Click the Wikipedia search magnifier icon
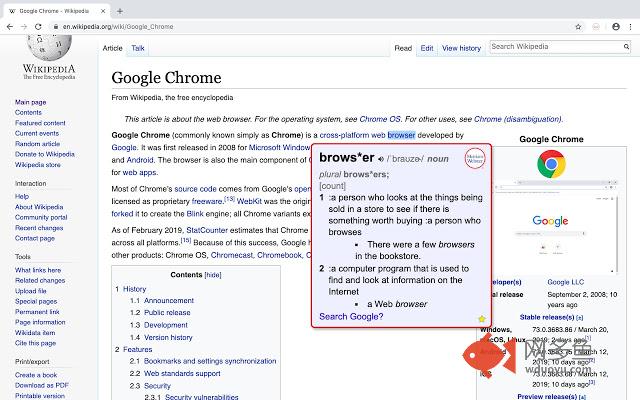 626,47
